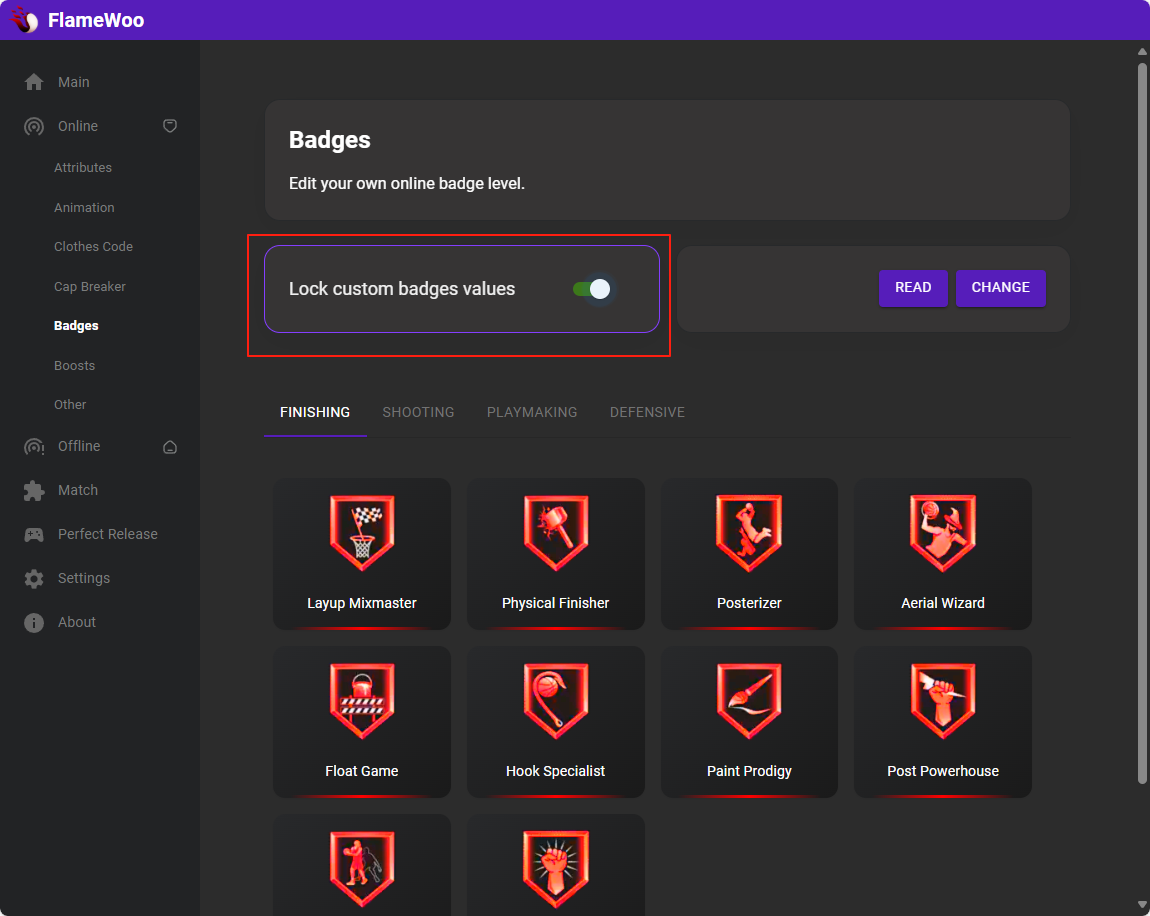Toggle Lock custom badges values switch
Image resolution: width=1150 pixels, height=916 pixels.
[x=592, y=289]
